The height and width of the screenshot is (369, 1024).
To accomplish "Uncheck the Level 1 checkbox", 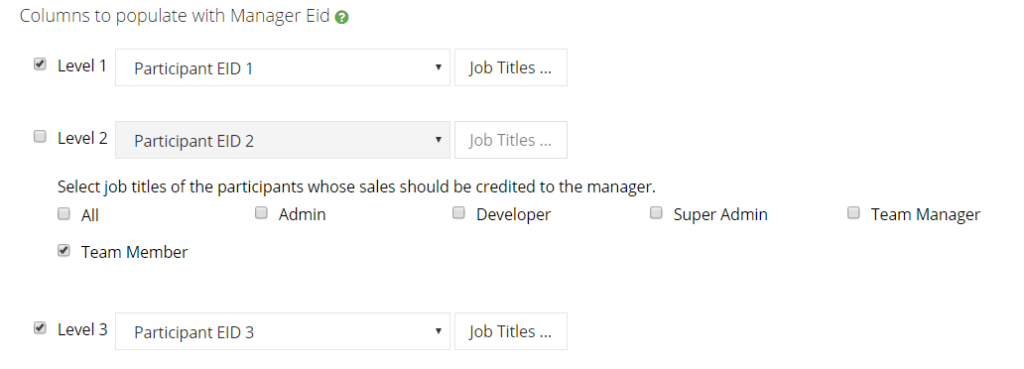I will [40, 64].
